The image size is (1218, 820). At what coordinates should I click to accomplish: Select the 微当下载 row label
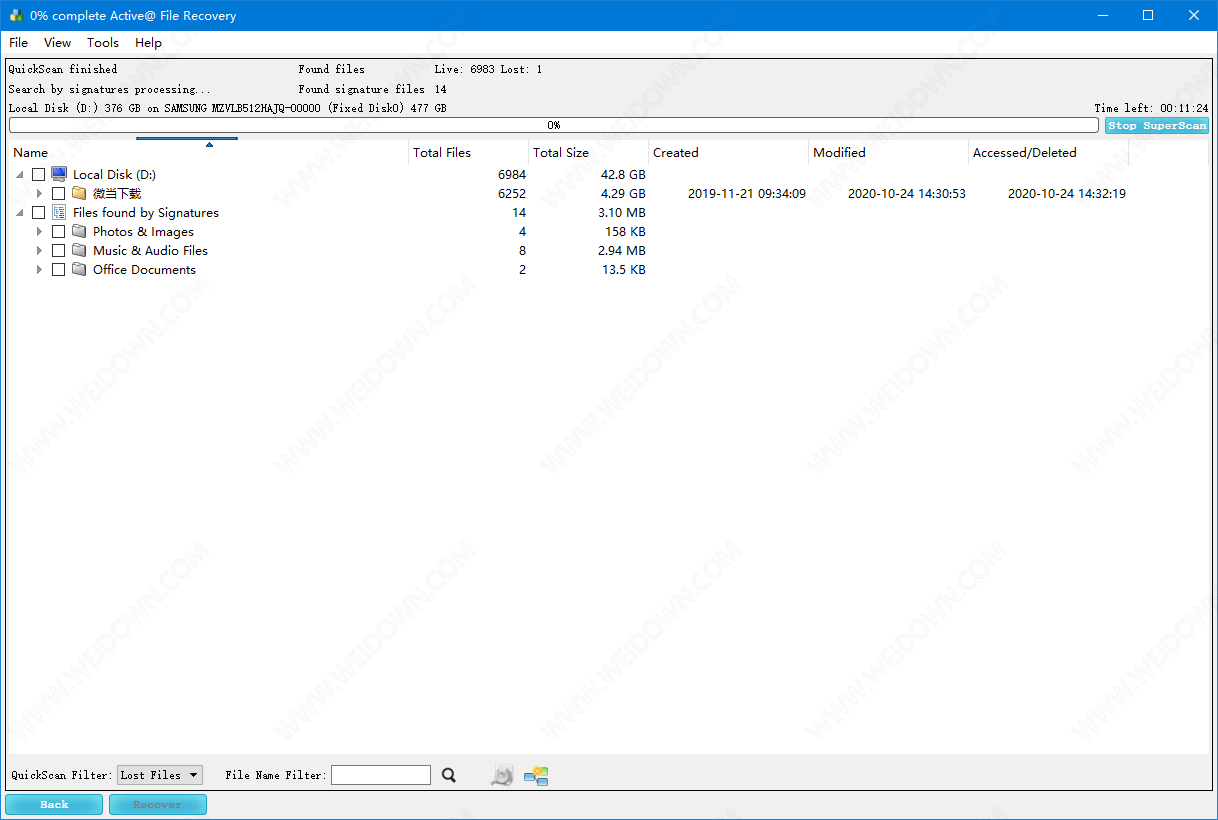(x=117, y=194)
